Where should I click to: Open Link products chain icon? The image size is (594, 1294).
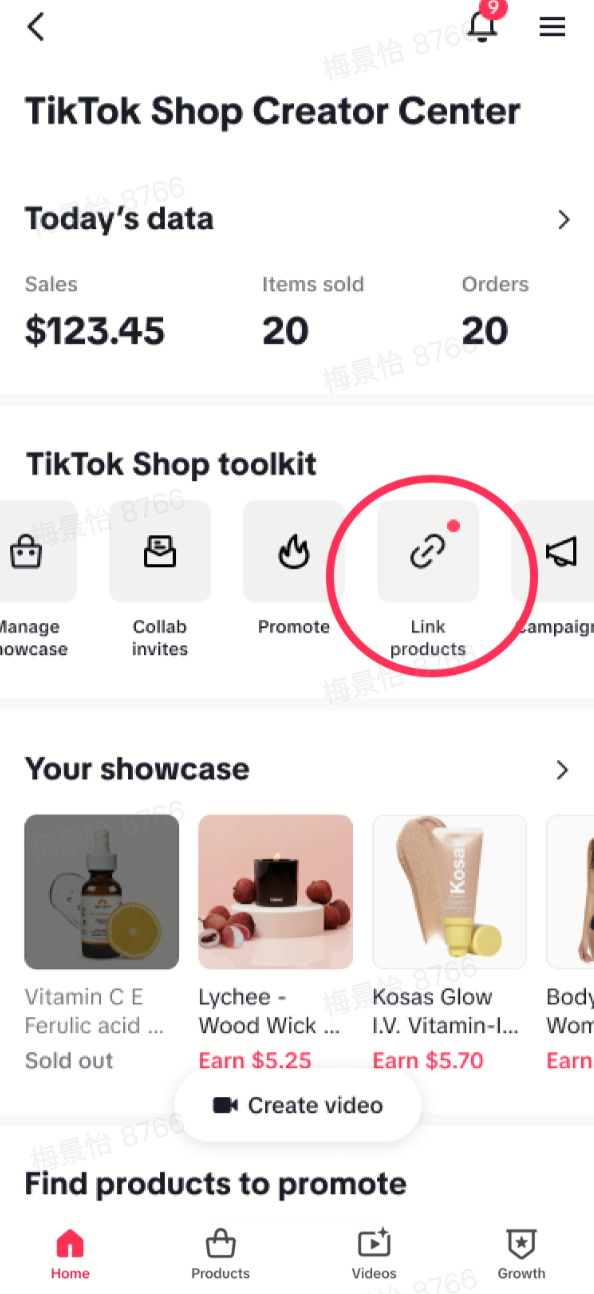click(x=428, y=551)
